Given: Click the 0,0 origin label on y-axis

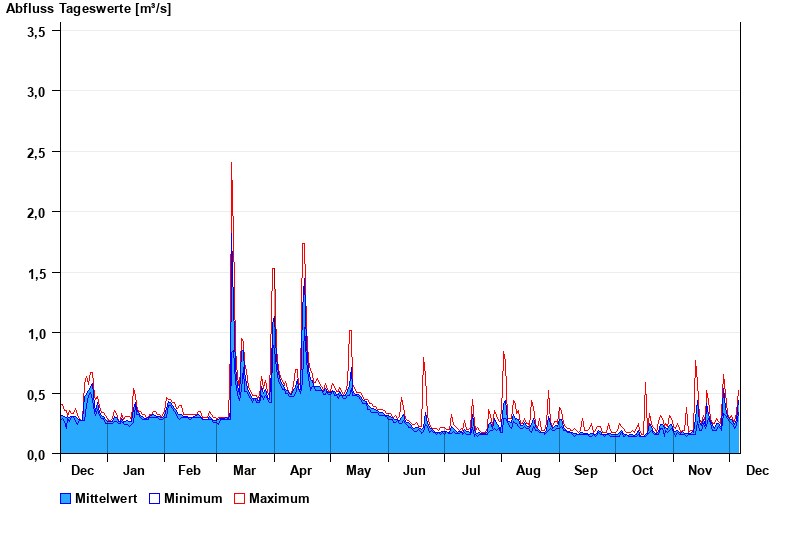Looking at the screenshot, I should [x=36, y=455].
